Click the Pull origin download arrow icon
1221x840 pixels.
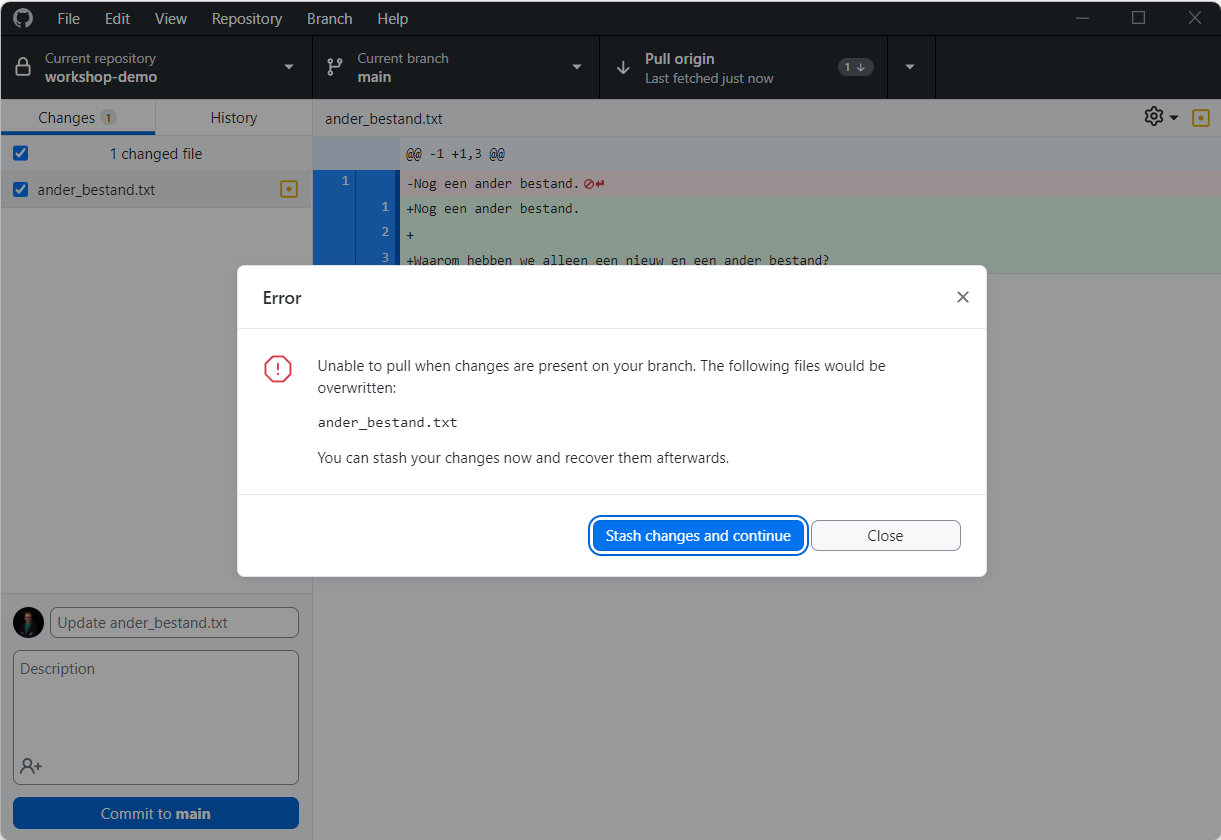(x=624, y=66)
